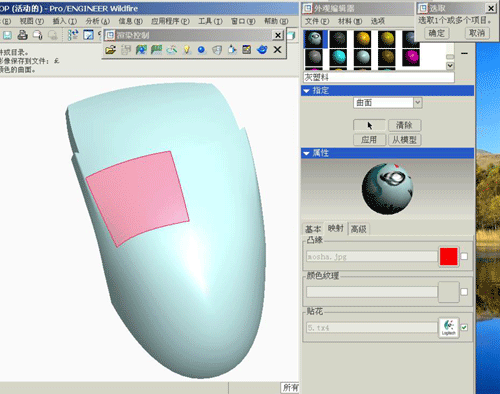Screen dimensions: 500x394
Task: Click the print icon in main toolbar
Action: tap(22, 35)
